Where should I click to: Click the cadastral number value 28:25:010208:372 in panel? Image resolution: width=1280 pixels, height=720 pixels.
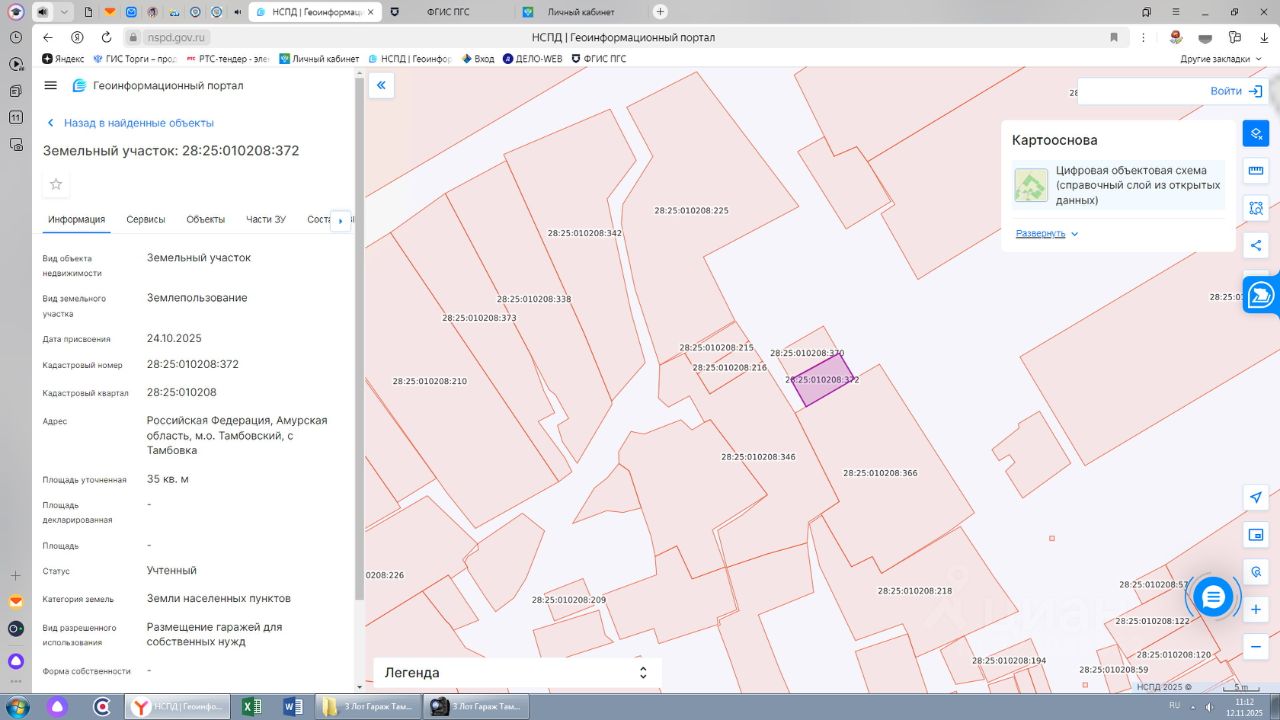[x=193, y=364]
